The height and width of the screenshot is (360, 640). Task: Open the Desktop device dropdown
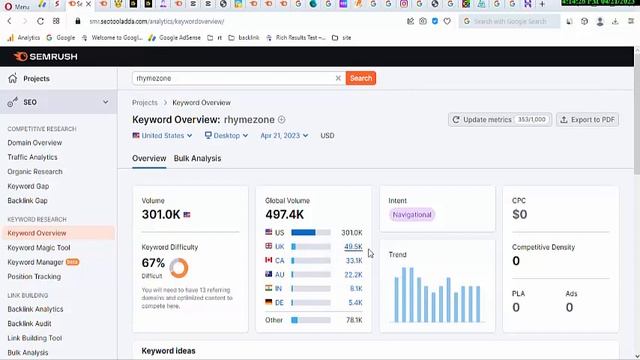pyautogui.click(x=226, y=136)
